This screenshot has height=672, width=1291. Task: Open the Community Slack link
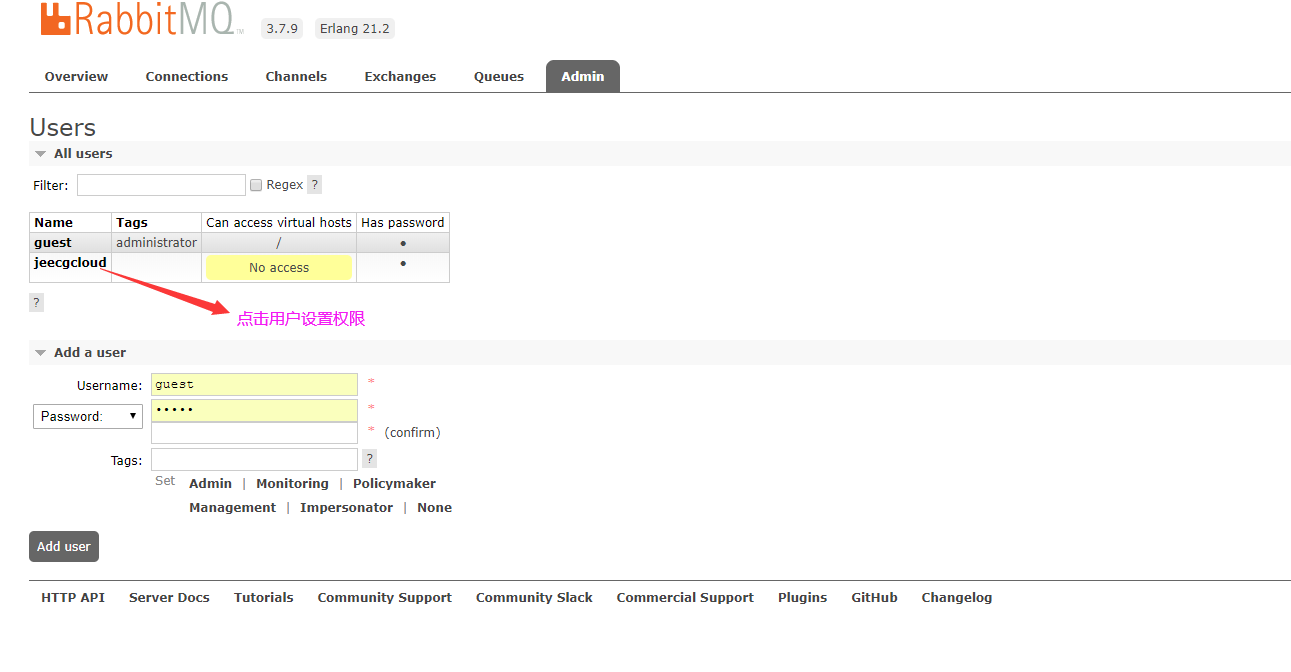point(534,598)
